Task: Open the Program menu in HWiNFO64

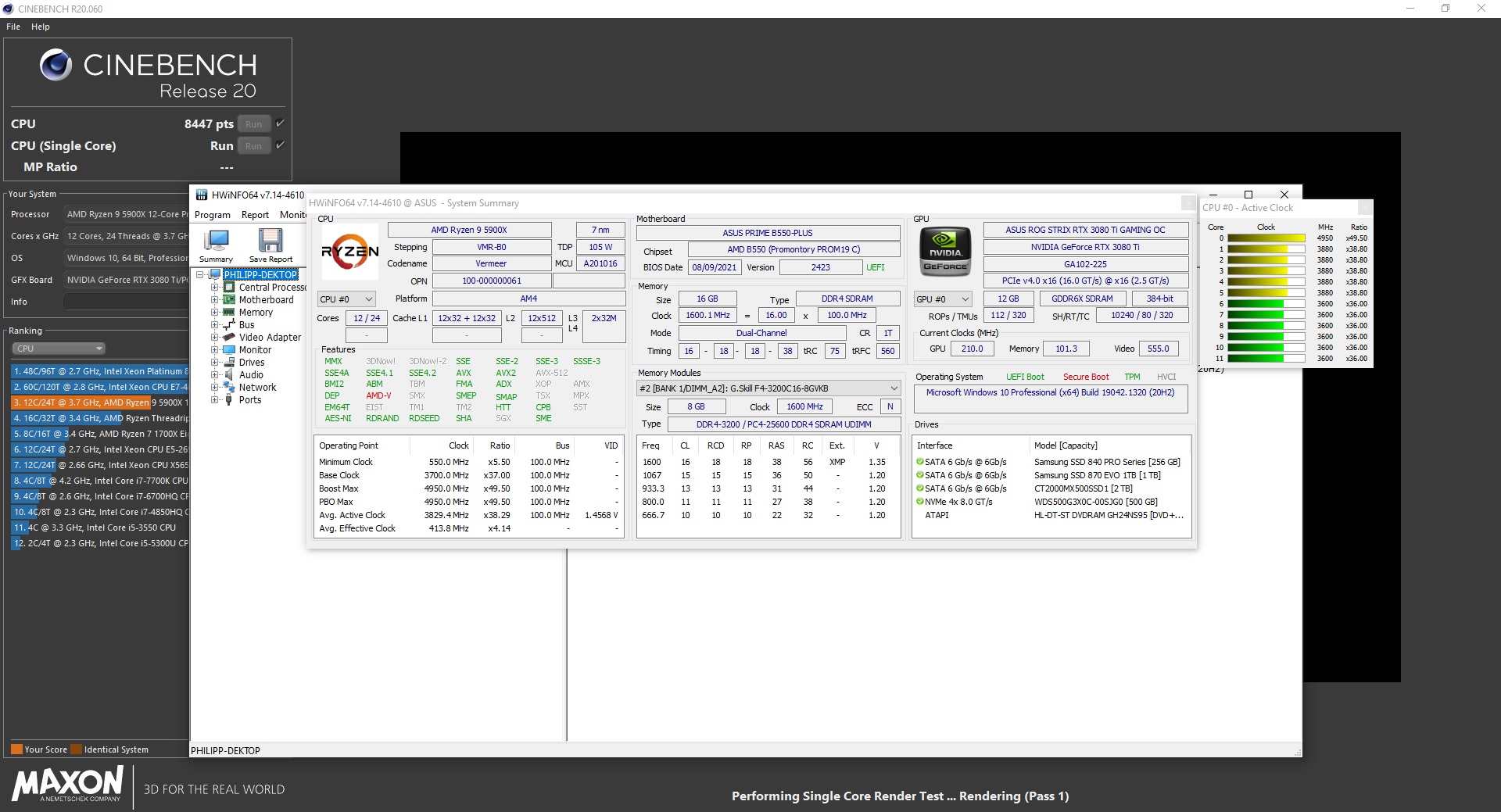Action: pyautogui.click(x=213, y=215)
